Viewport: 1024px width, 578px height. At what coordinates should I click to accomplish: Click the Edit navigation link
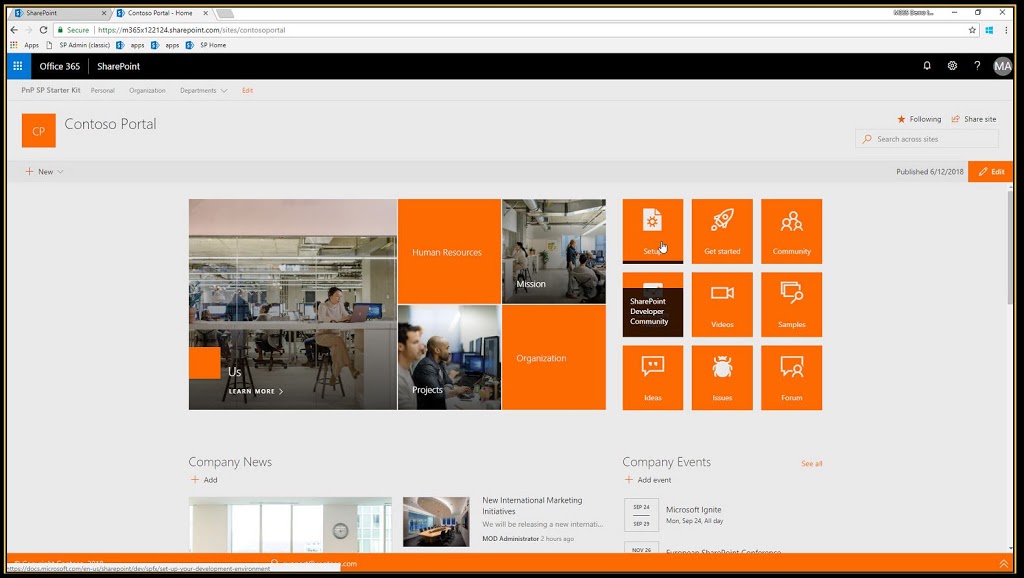coord(248,91)
